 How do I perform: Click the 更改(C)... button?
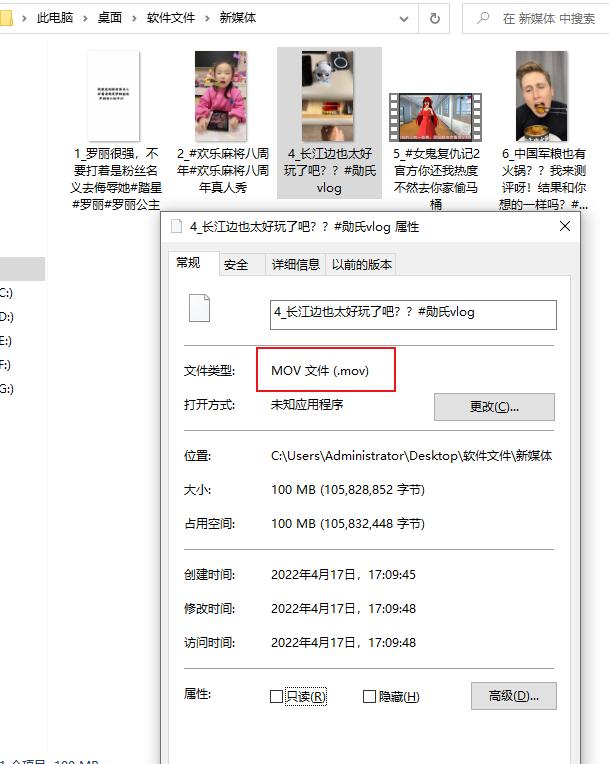(x=494, y=407)
